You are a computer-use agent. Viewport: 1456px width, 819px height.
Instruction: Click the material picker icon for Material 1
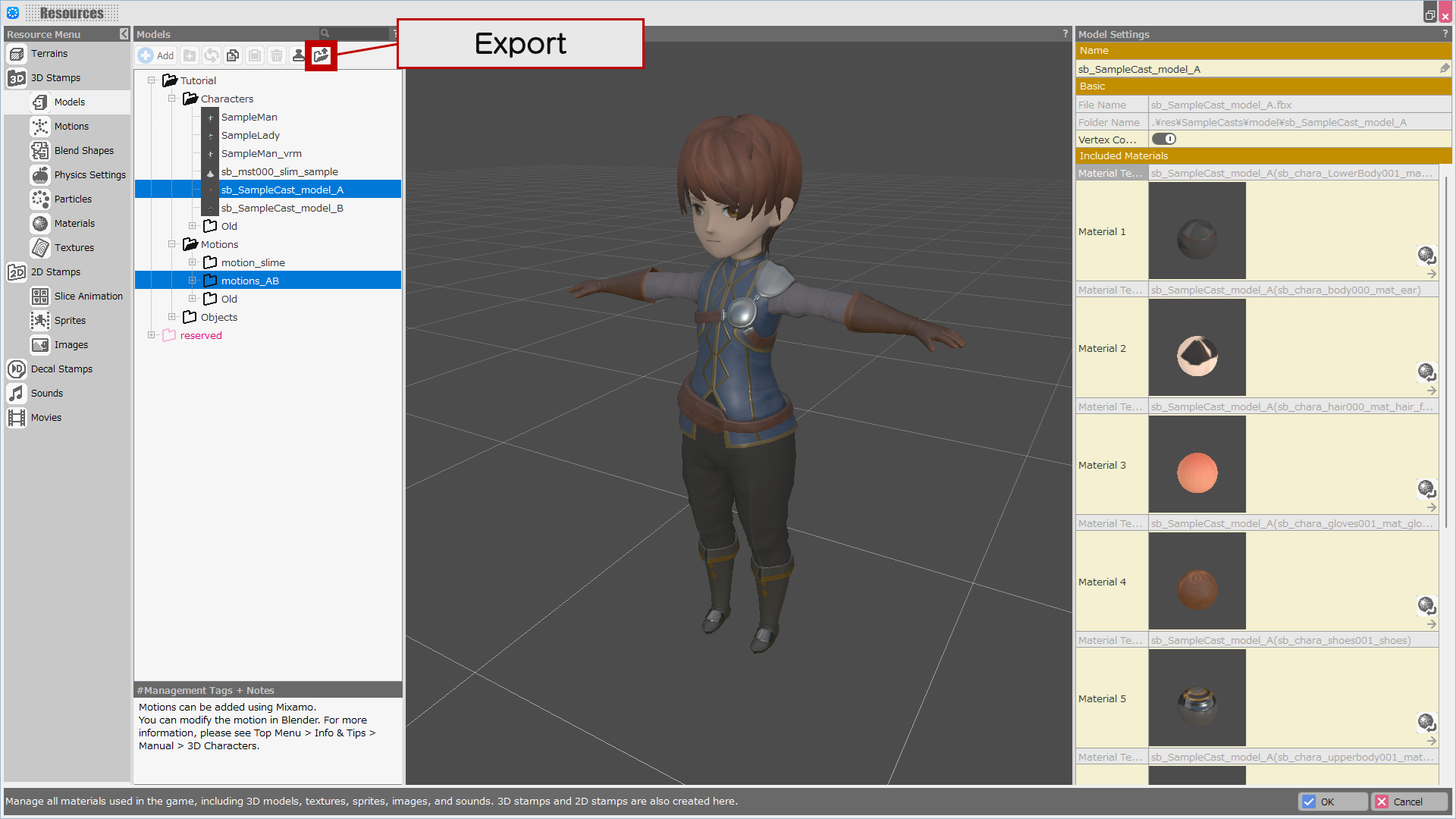point(1426,254)
